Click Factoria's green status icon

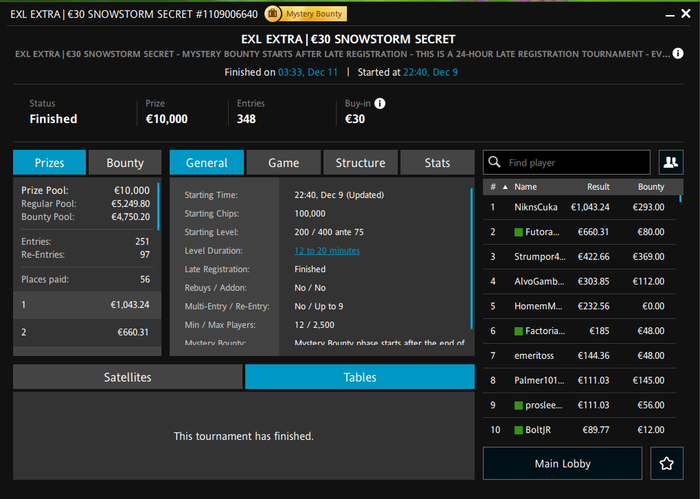tap(518, 331)
